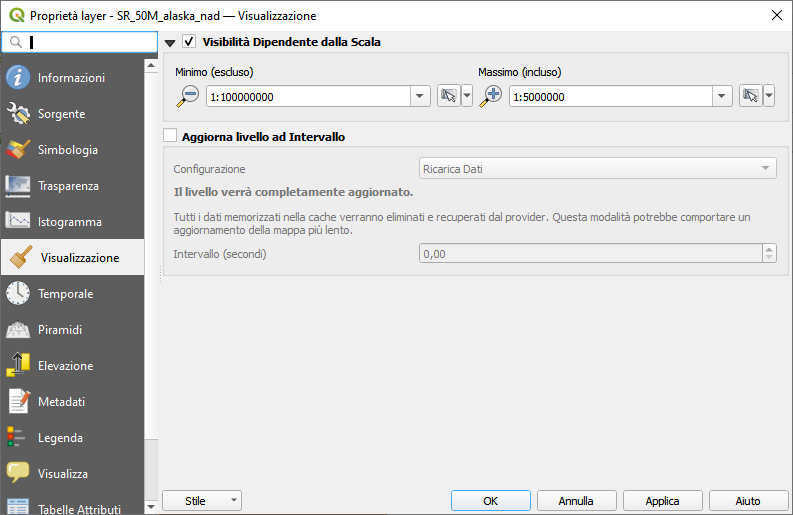Click the Legenda list icon

18,437
